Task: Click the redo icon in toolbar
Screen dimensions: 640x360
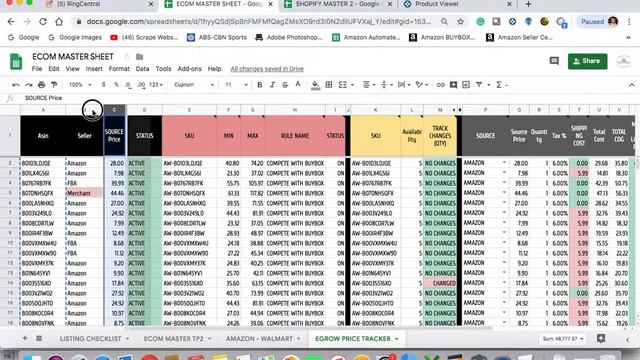Action: coord(29,85)
